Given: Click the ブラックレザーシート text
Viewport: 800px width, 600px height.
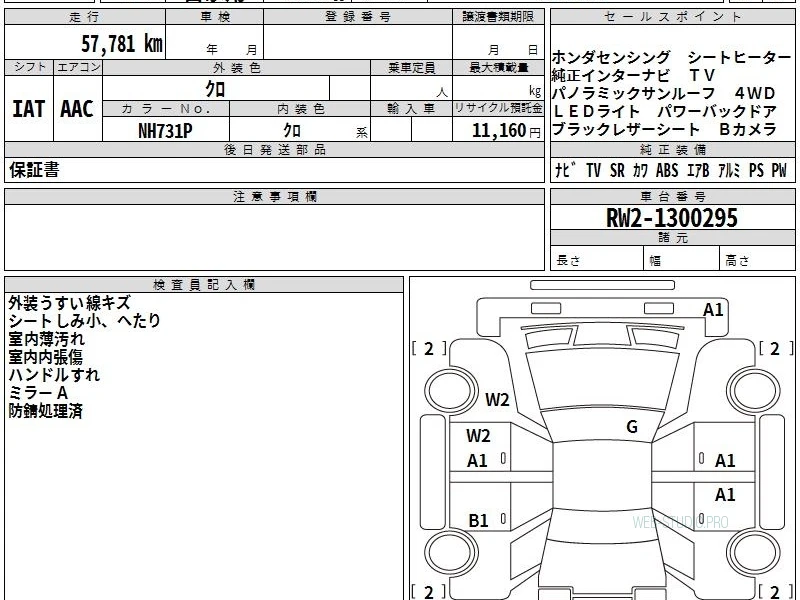Looking at the screenshot, I should (626, 129).
